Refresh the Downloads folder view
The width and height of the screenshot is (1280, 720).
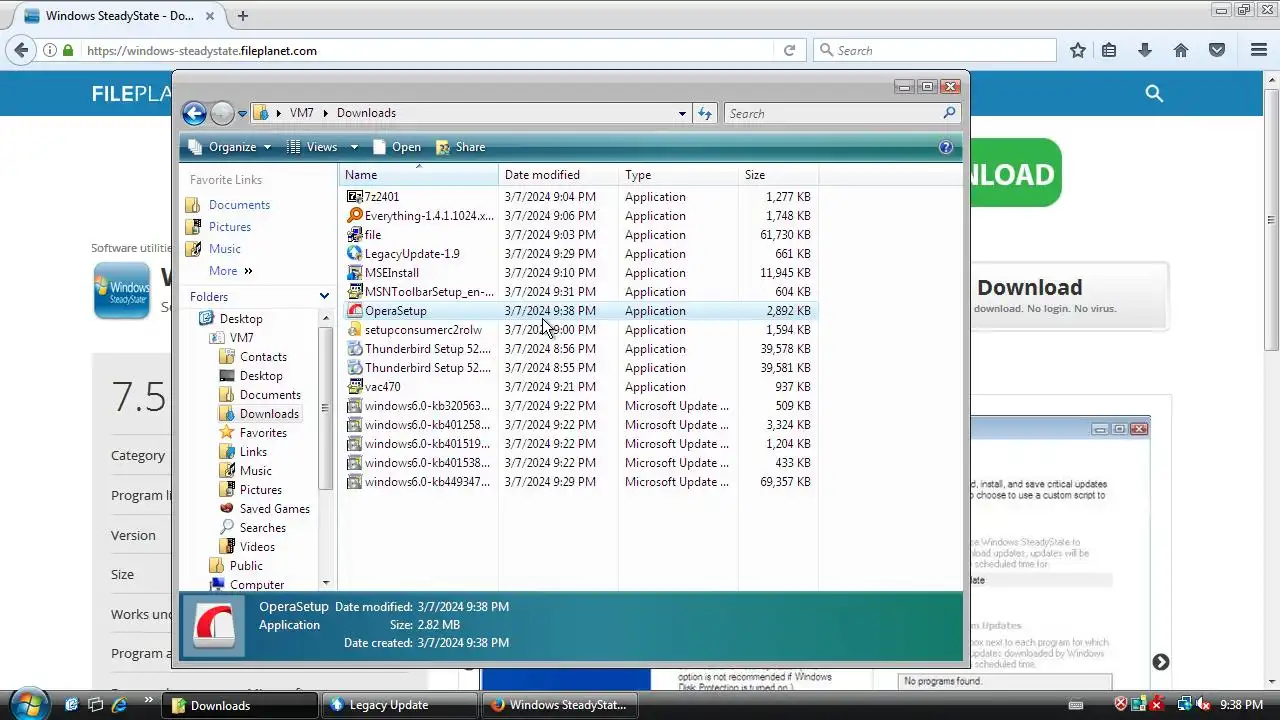pyautogui.click(x=705, y=114)
